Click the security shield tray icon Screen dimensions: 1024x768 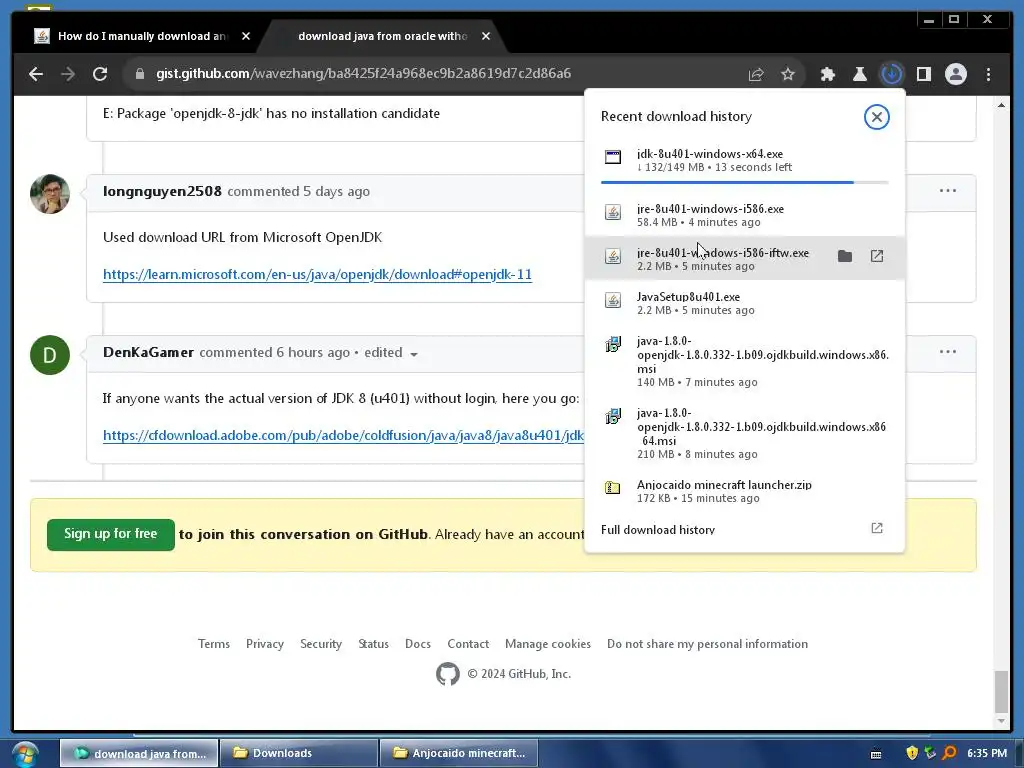pyautogui.click(x=912, y=754)
